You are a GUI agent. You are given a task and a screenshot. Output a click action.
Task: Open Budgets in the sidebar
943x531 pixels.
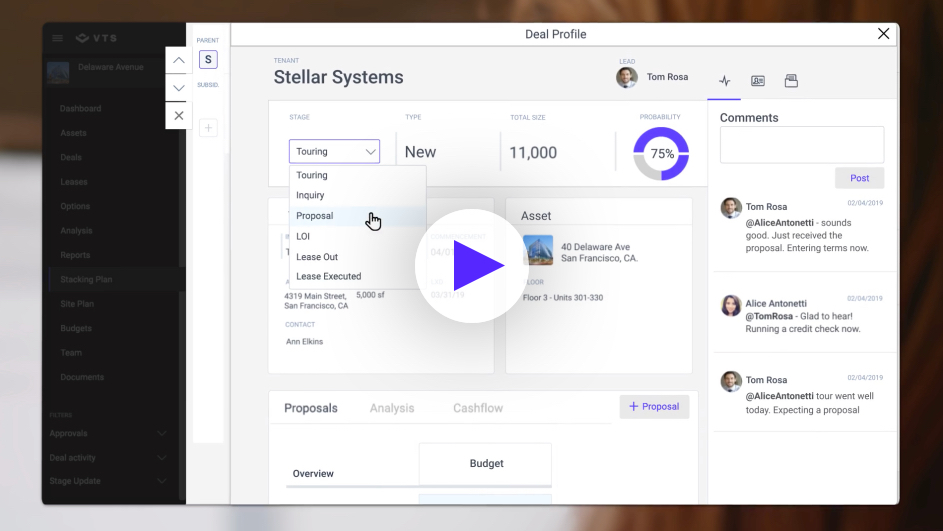(x=76, y=328)
